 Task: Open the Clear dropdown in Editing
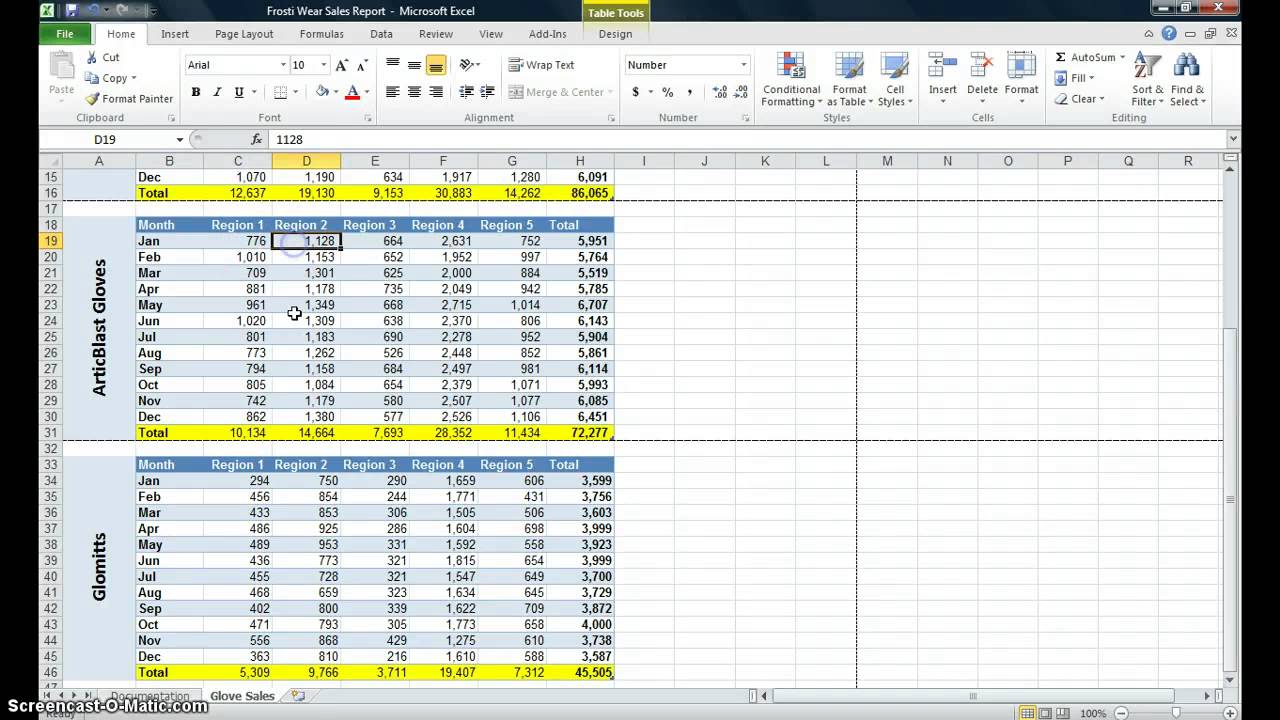(x=1079, y=99)
